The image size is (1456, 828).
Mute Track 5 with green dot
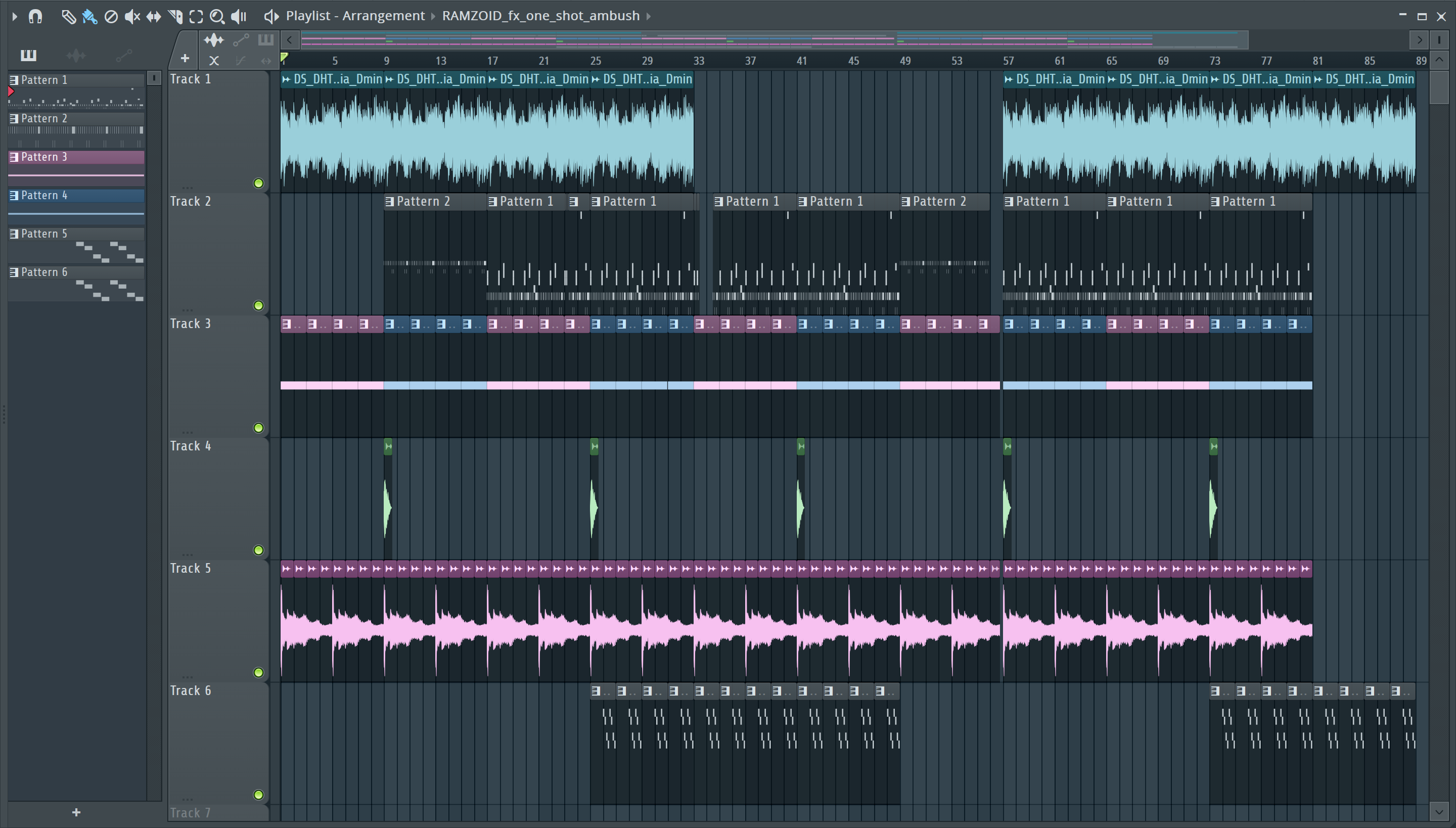pyautogui.click(x=258, y=672)
